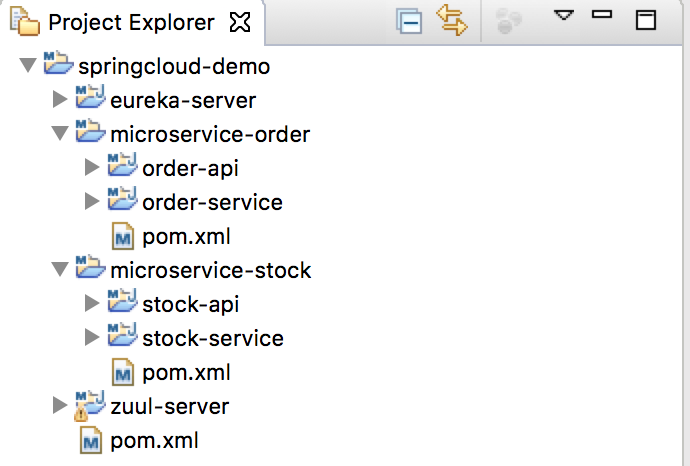This screenshot has height=466, width=690.
Task: Select pom.xml under microservice-stock
Action: (x=186, y=372)
